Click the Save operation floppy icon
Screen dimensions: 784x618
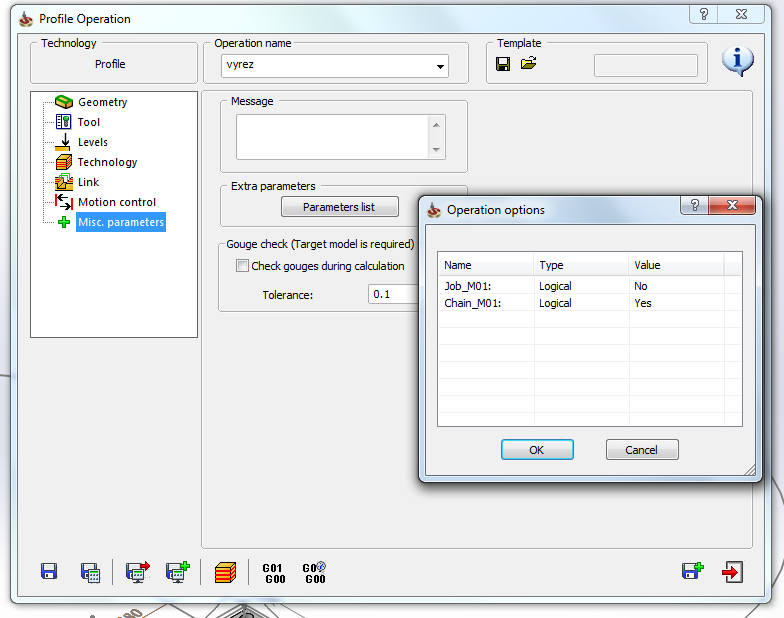pos(49,572)
